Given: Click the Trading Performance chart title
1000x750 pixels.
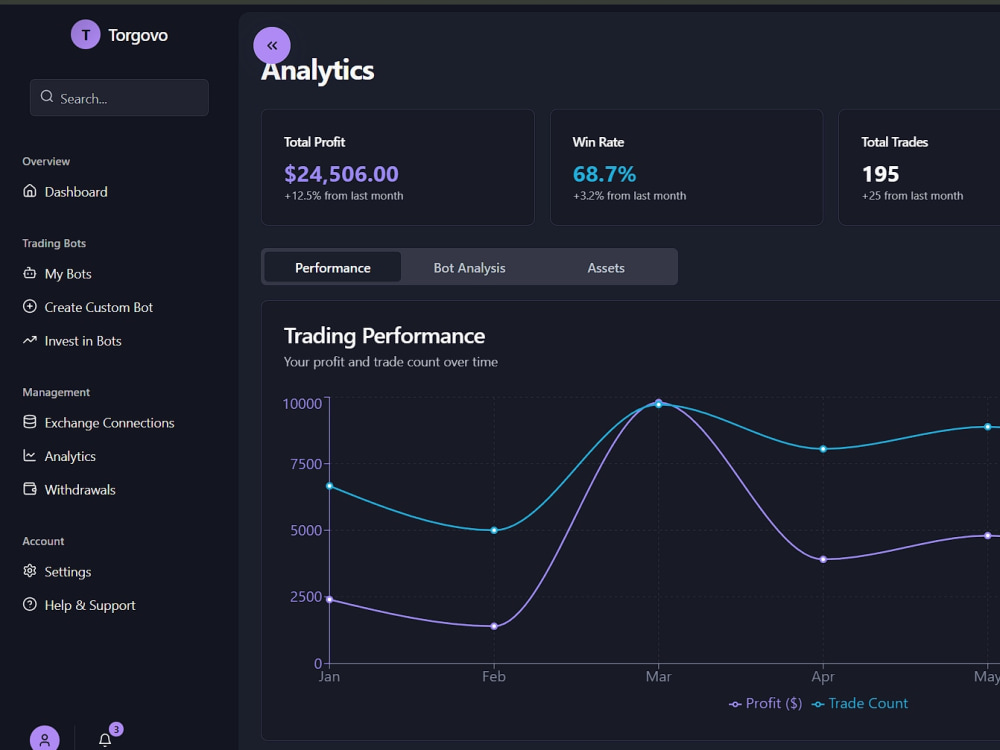Looking at the screenshot, I should (385, 335).
